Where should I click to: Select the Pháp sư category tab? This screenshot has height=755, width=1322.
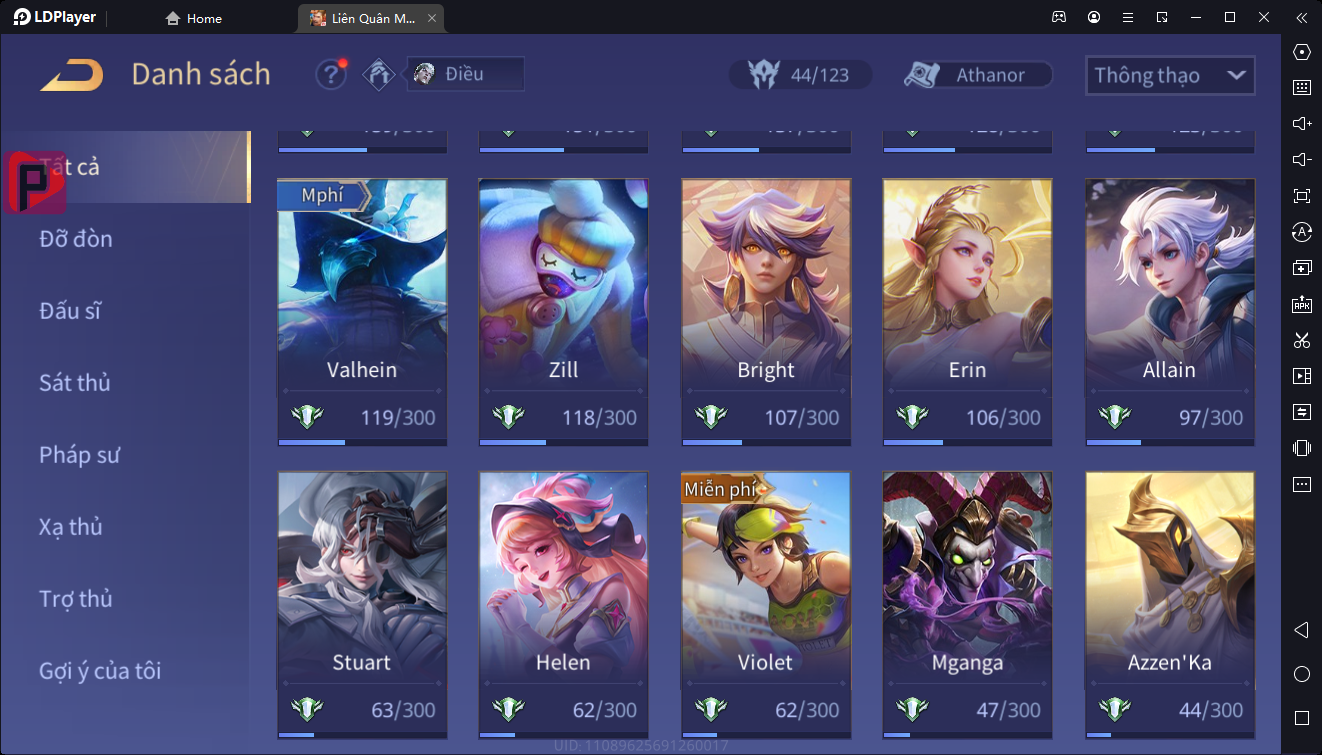tap(80, 455)
